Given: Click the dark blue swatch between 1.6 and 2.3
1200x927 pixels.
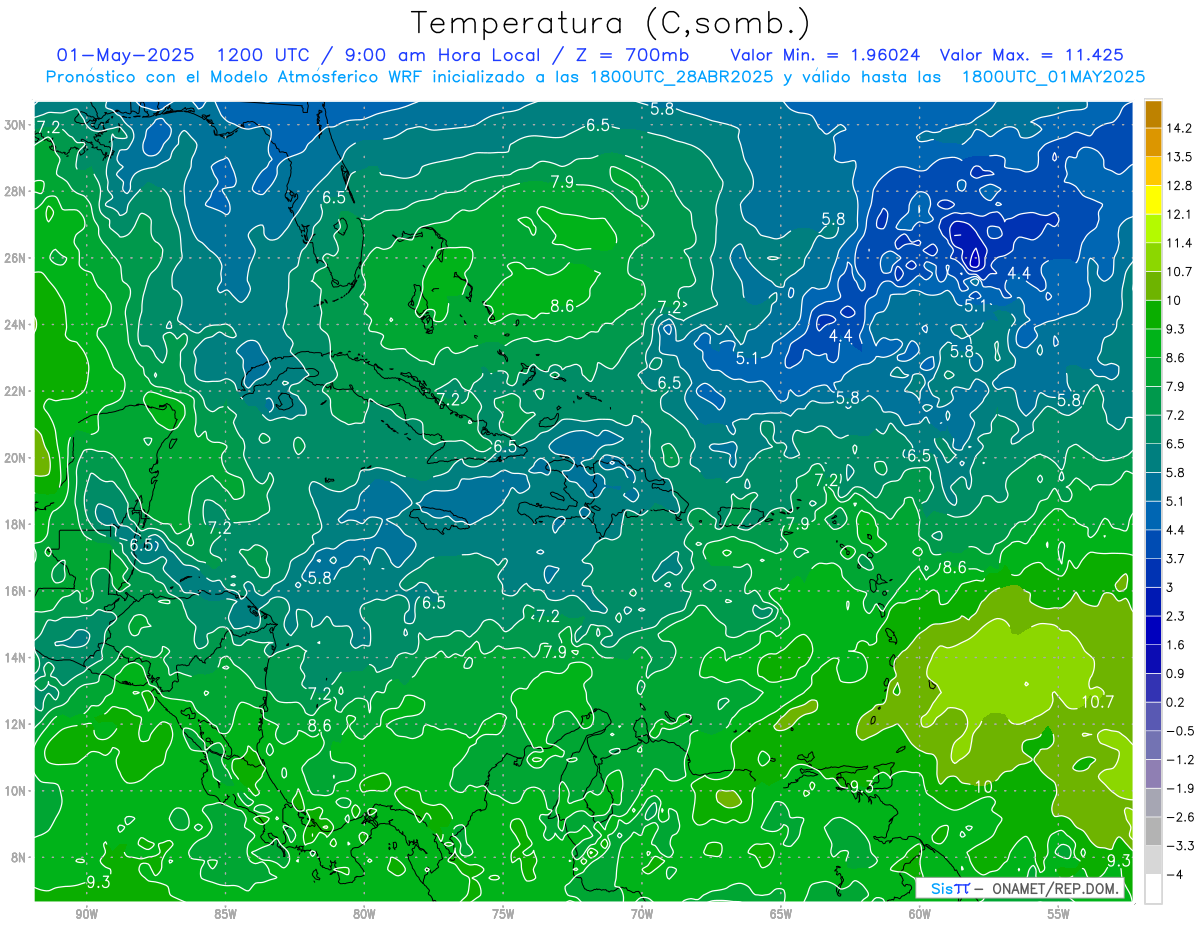Looking at the screenshot, I should (1153, 630).
